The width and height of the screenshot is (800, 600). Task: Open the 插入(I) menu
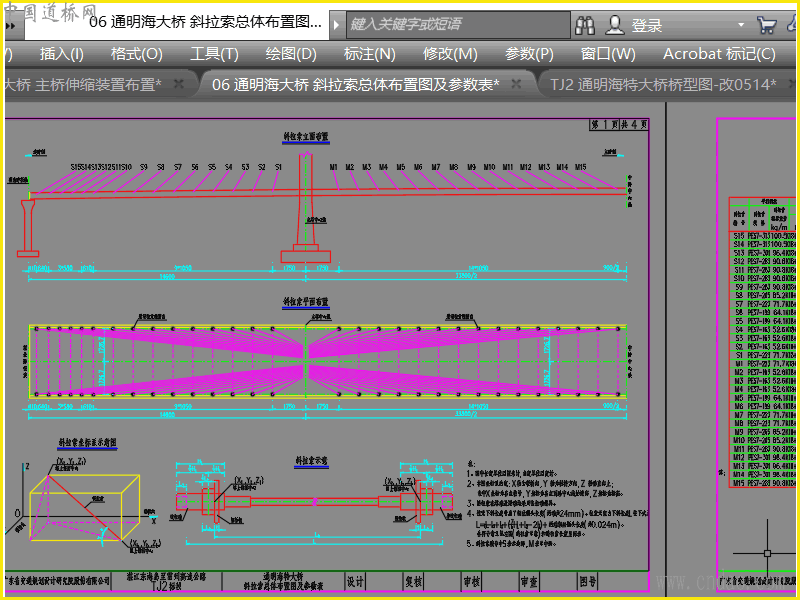(x=62, y=54)
